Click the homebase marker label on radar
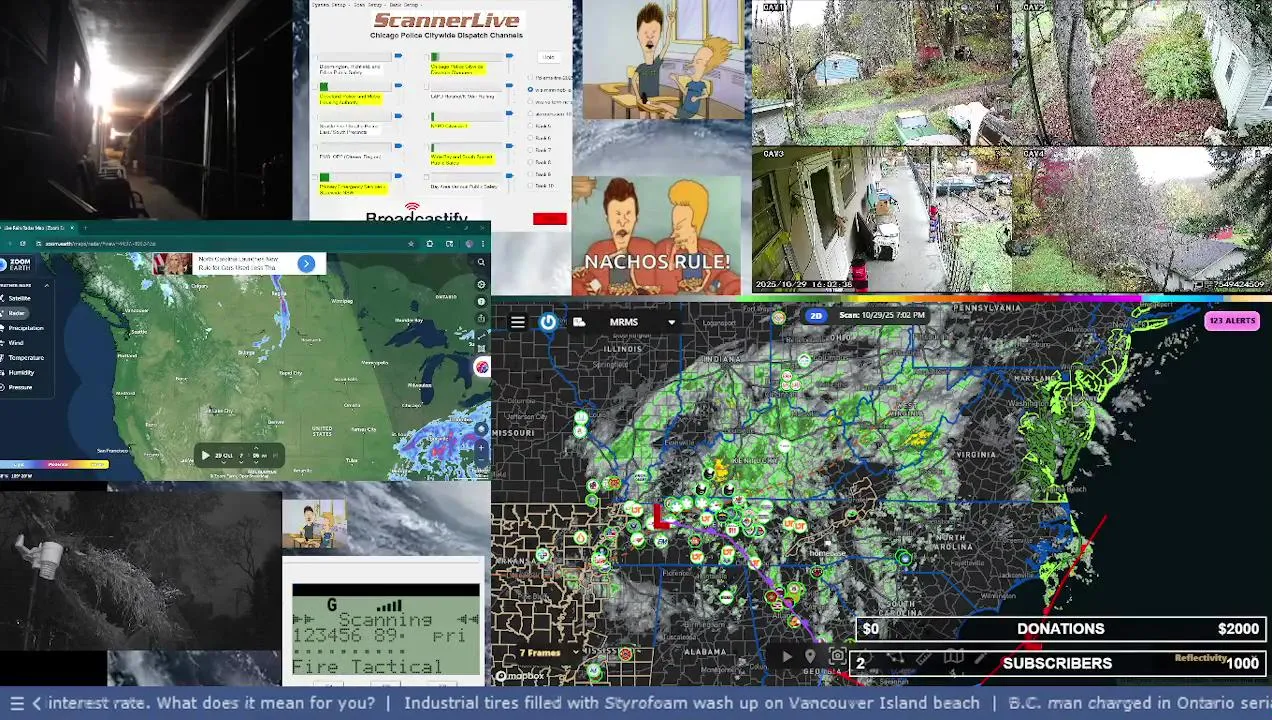 (827, 553)
